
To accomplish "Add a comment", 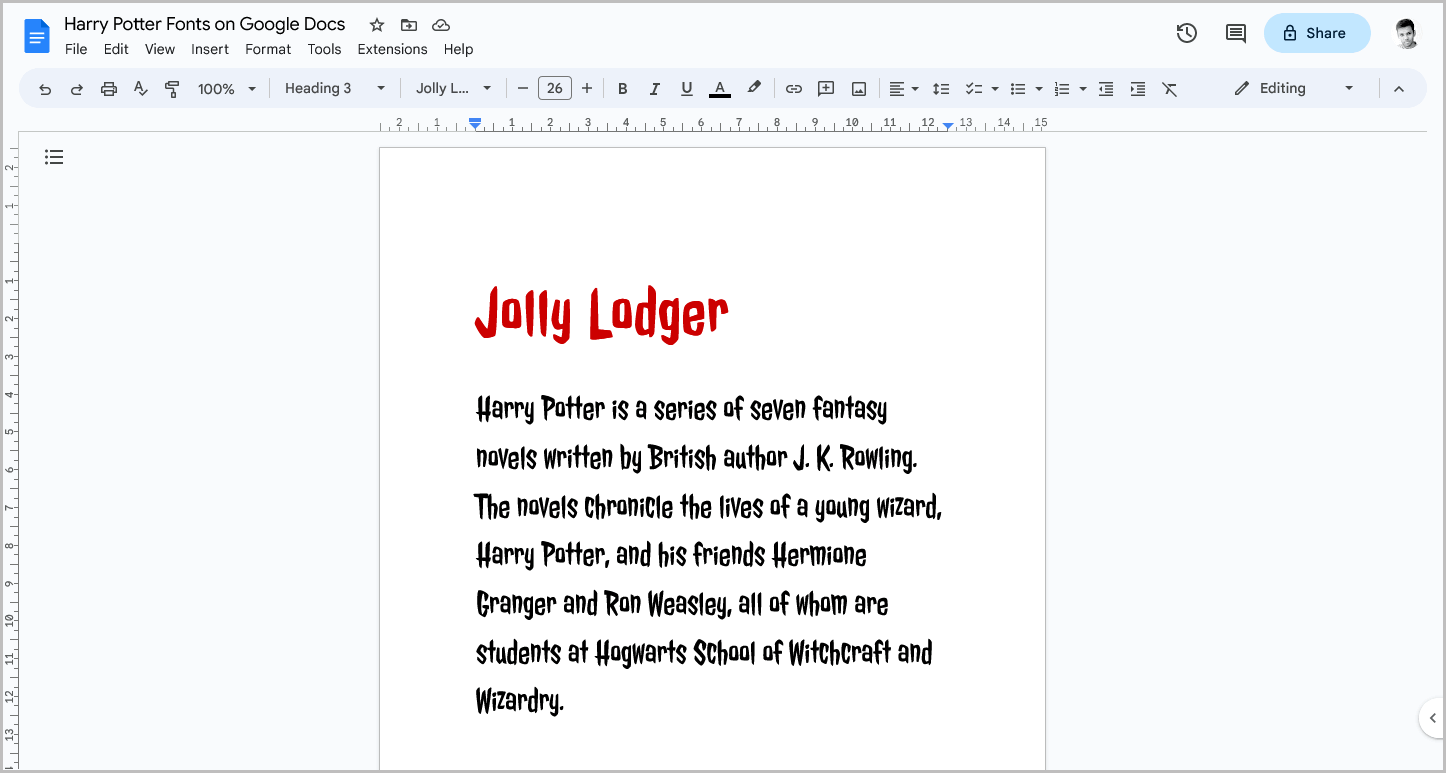I will 825,88.
